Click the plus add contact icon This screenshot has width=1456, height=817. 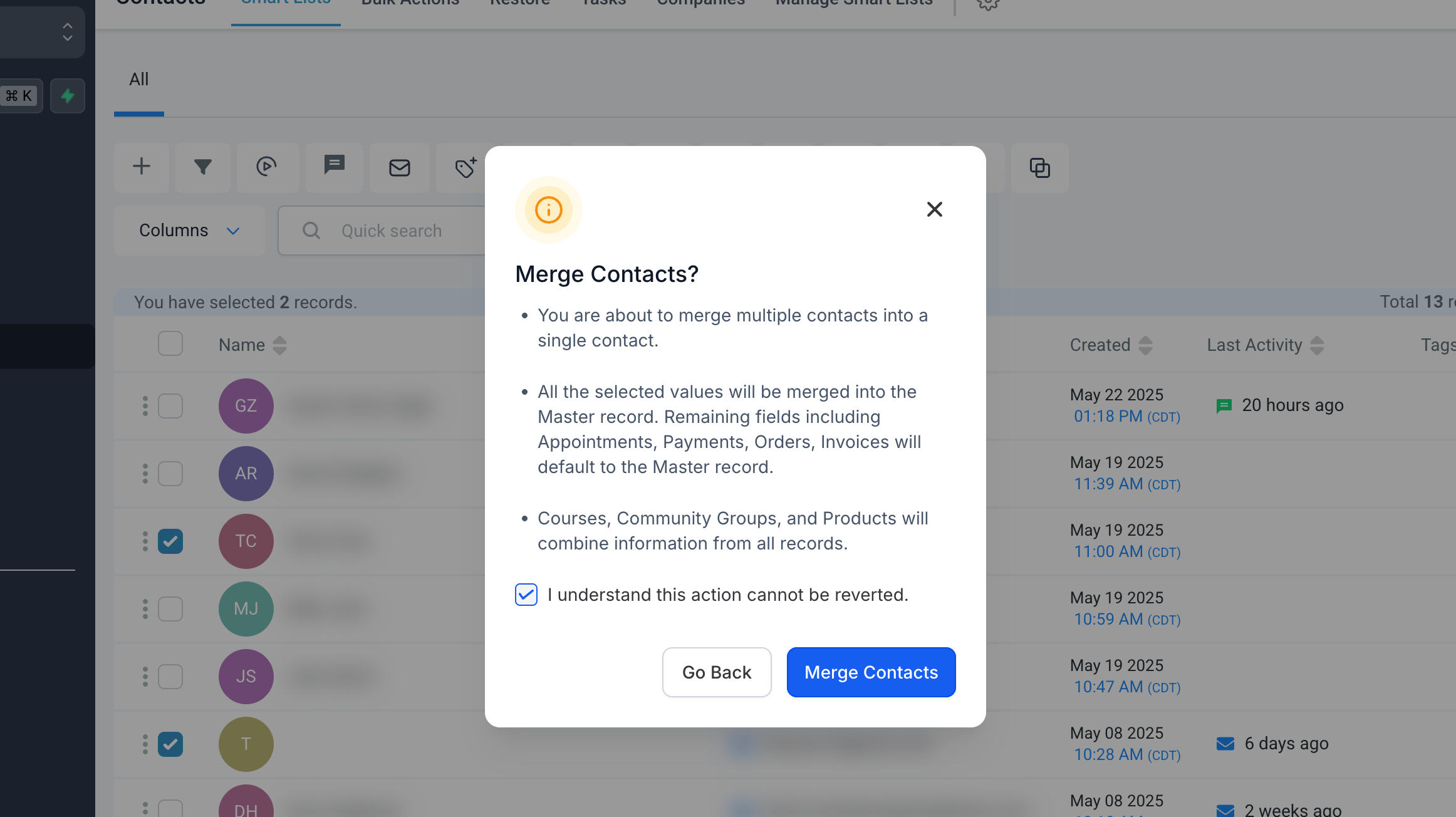[142, 167]
